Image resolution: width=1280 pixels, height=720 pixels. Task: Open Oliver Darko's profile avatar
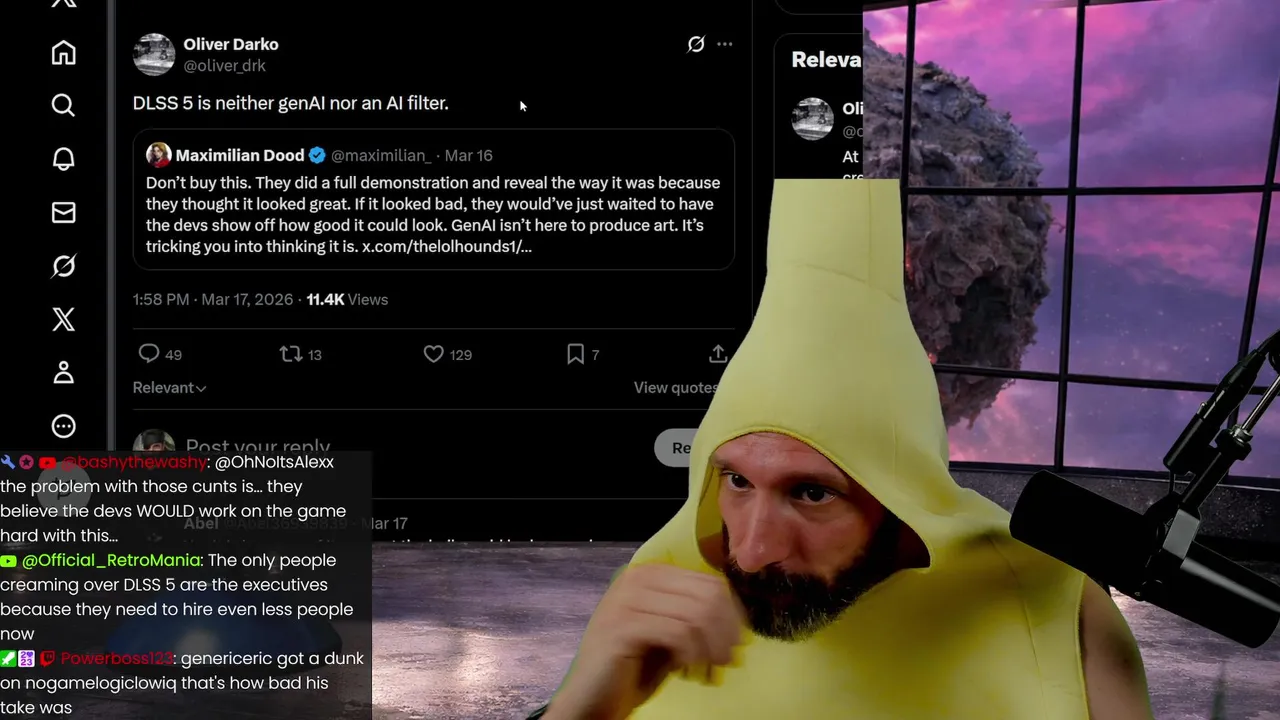[x=154, y=54]
